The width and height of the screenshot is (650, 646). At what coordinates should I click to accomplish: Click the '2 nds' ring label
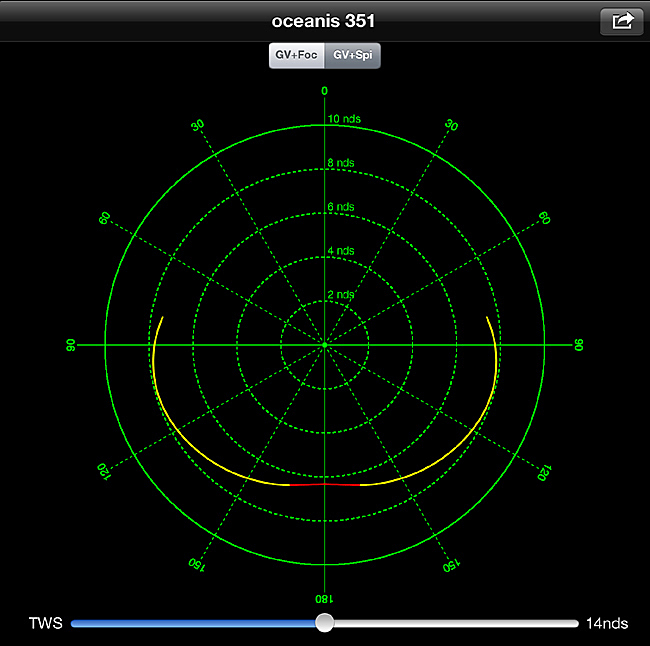(x=341, y=295)
